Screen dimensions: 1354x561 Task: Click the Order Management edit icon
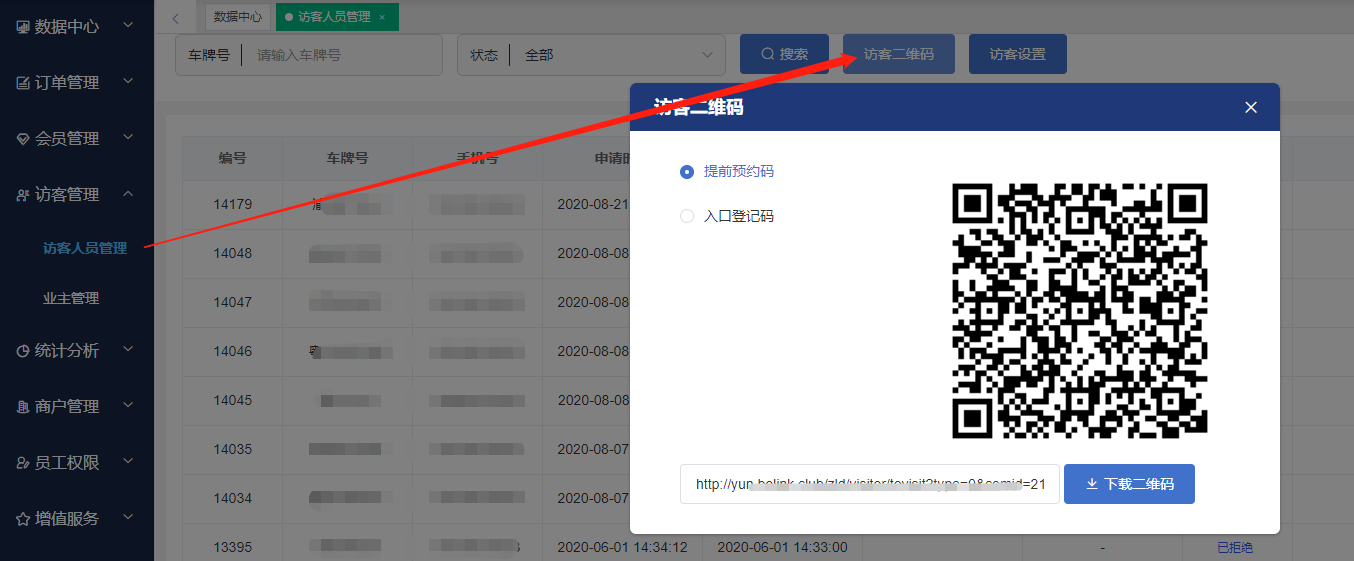pos(23,83)
